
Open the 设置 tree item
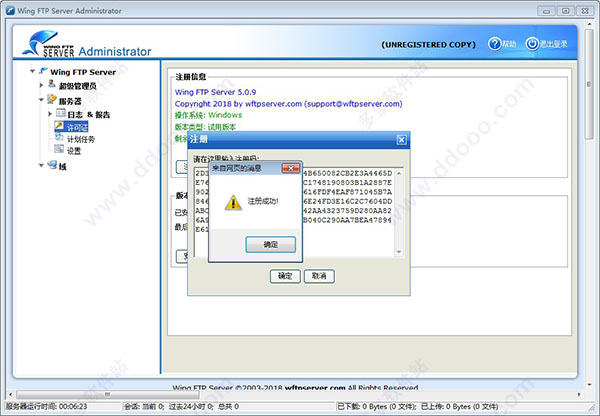coord(74,151)
